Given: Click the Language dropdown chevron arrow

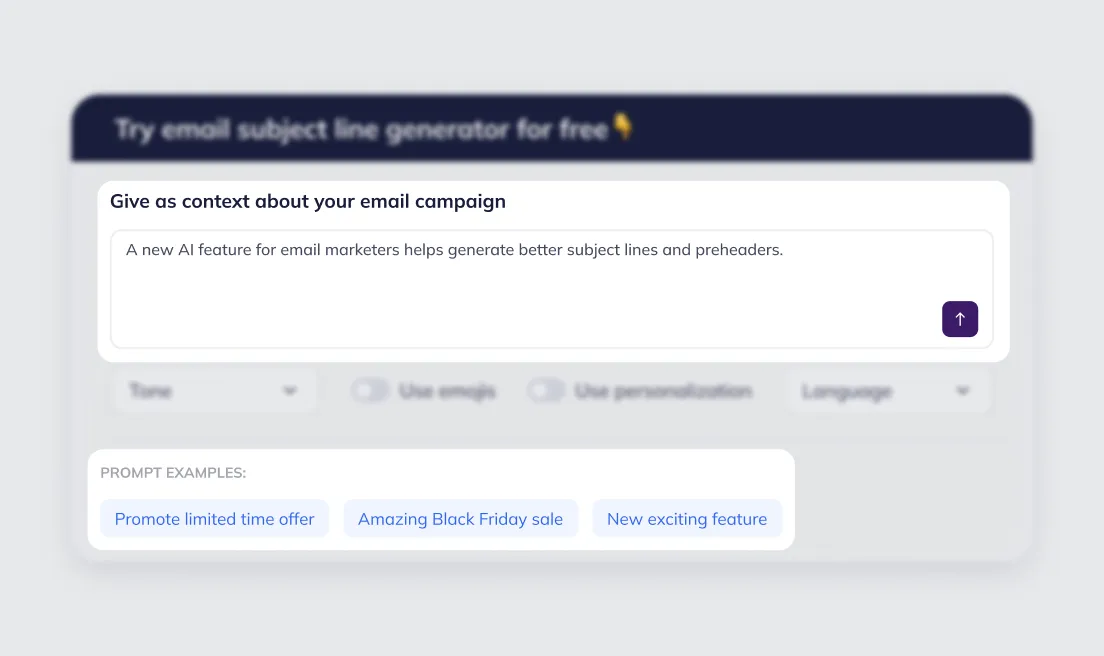Looking at the screenshot, I should coord(962,391).
